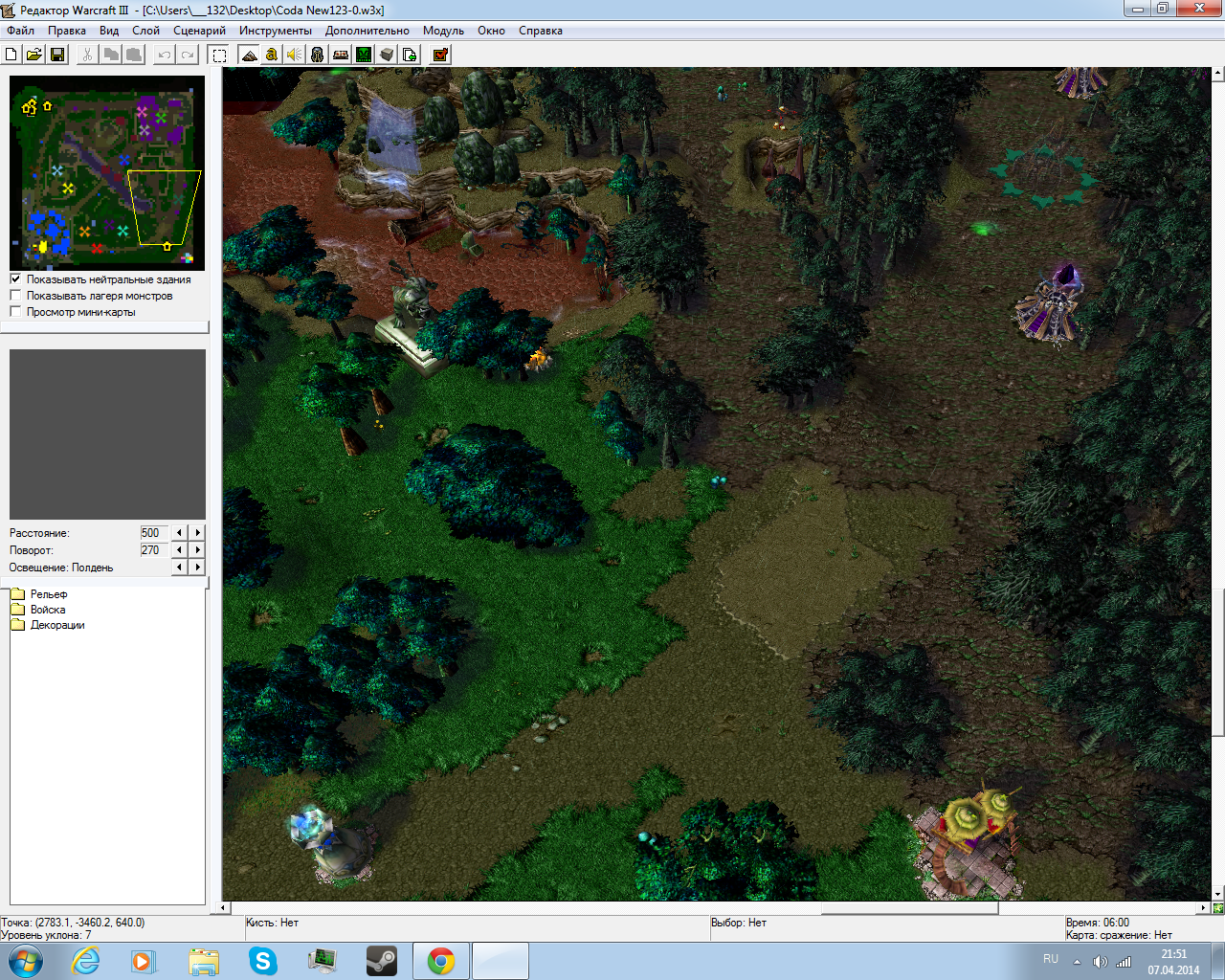Open the 'Файл' menu
1225x980 pixels.
click(x=20, y=31)
